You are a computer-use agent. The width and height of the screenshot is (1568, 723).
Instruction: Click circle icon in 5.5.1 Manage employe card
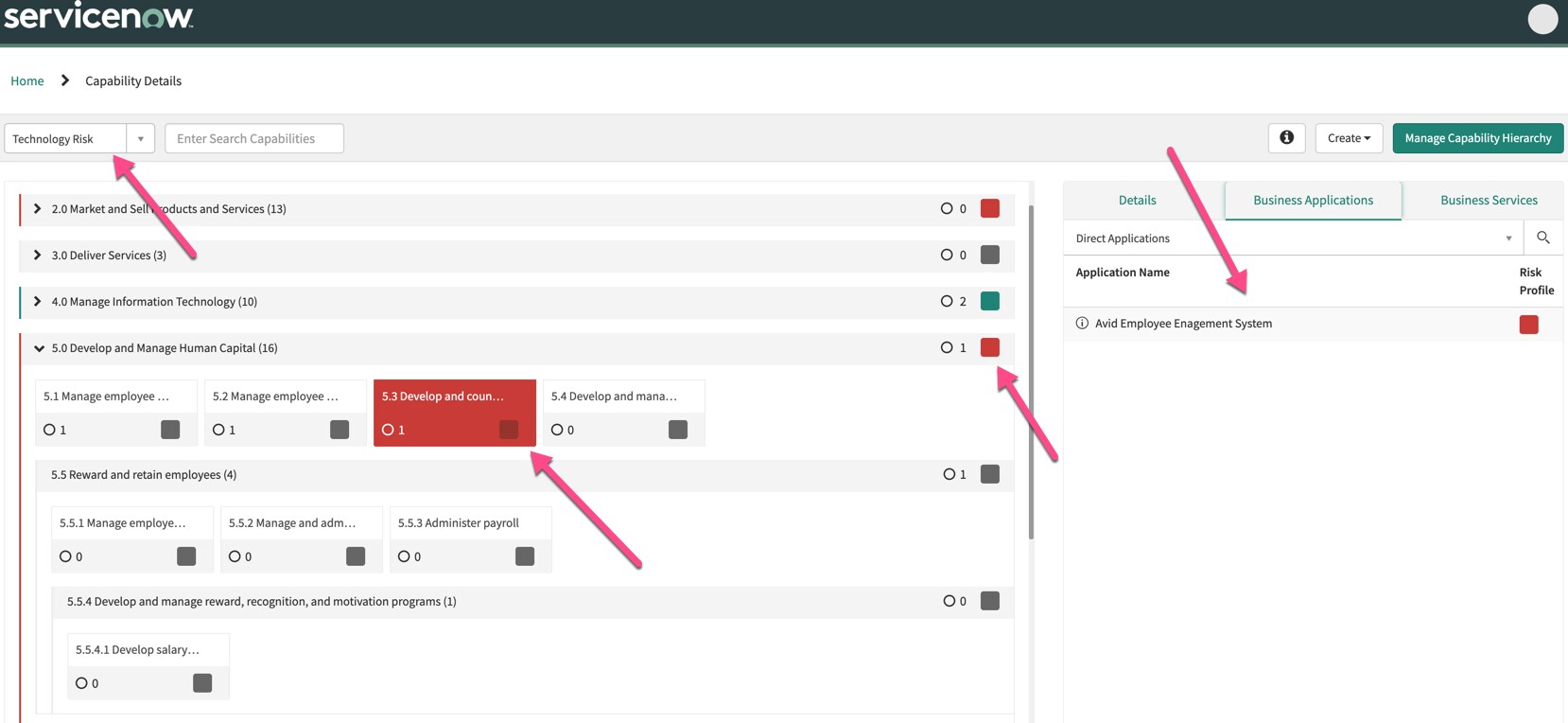(65, 556)
